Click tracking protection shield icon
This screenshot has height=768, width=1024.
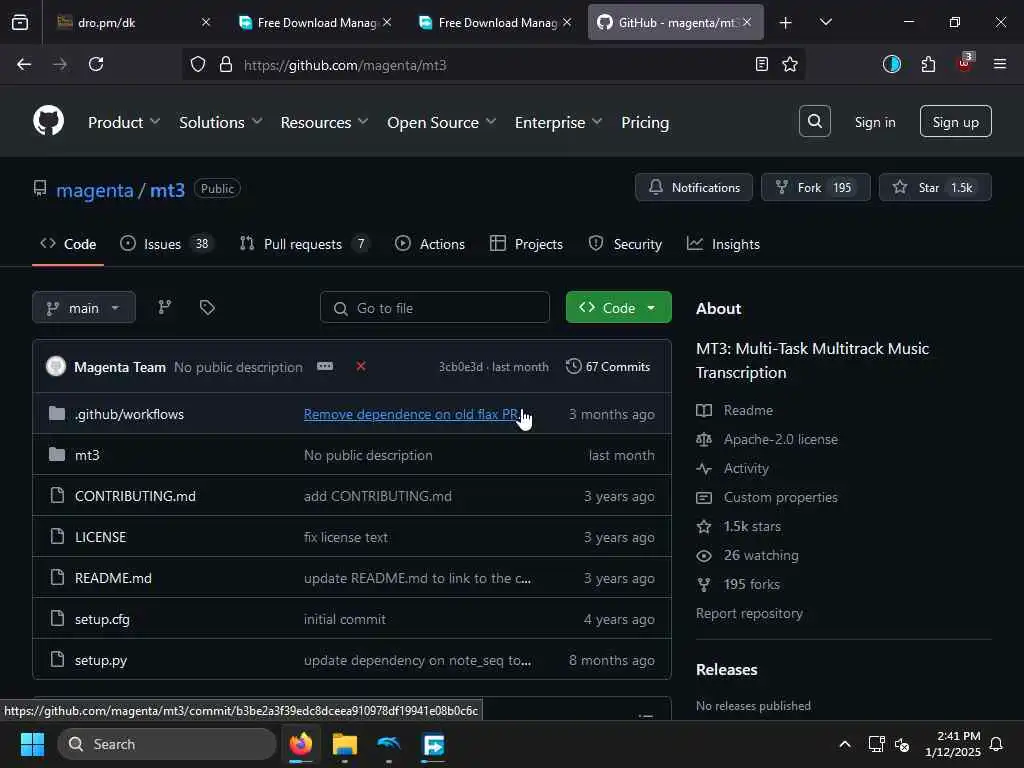(x=198, y=64)
